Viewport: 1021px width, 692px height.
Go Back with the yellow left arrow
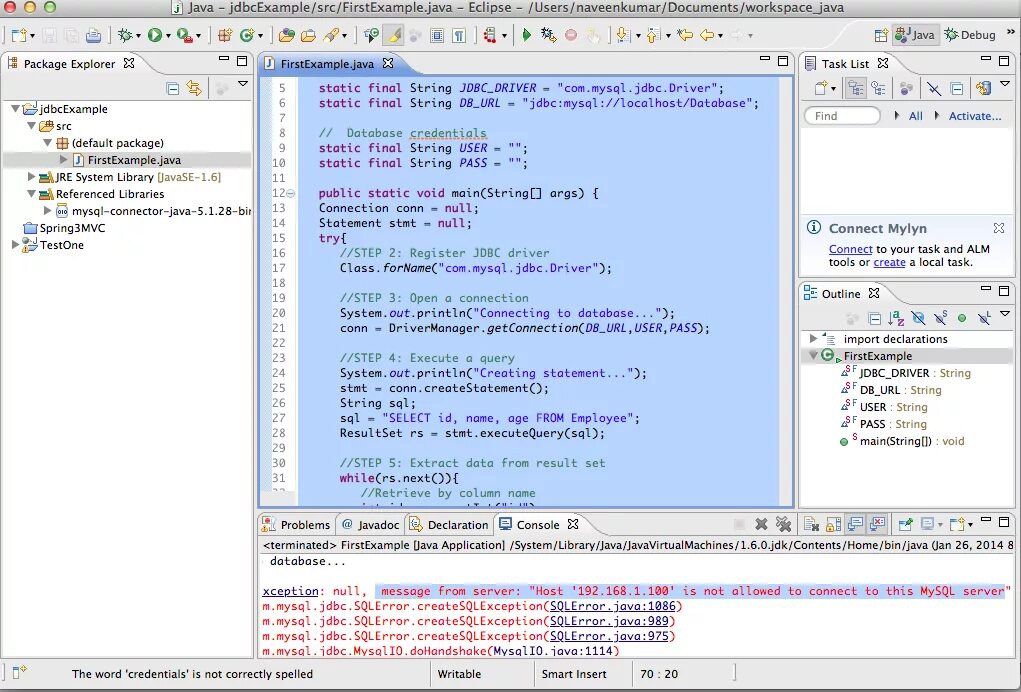tap(707, 35)
